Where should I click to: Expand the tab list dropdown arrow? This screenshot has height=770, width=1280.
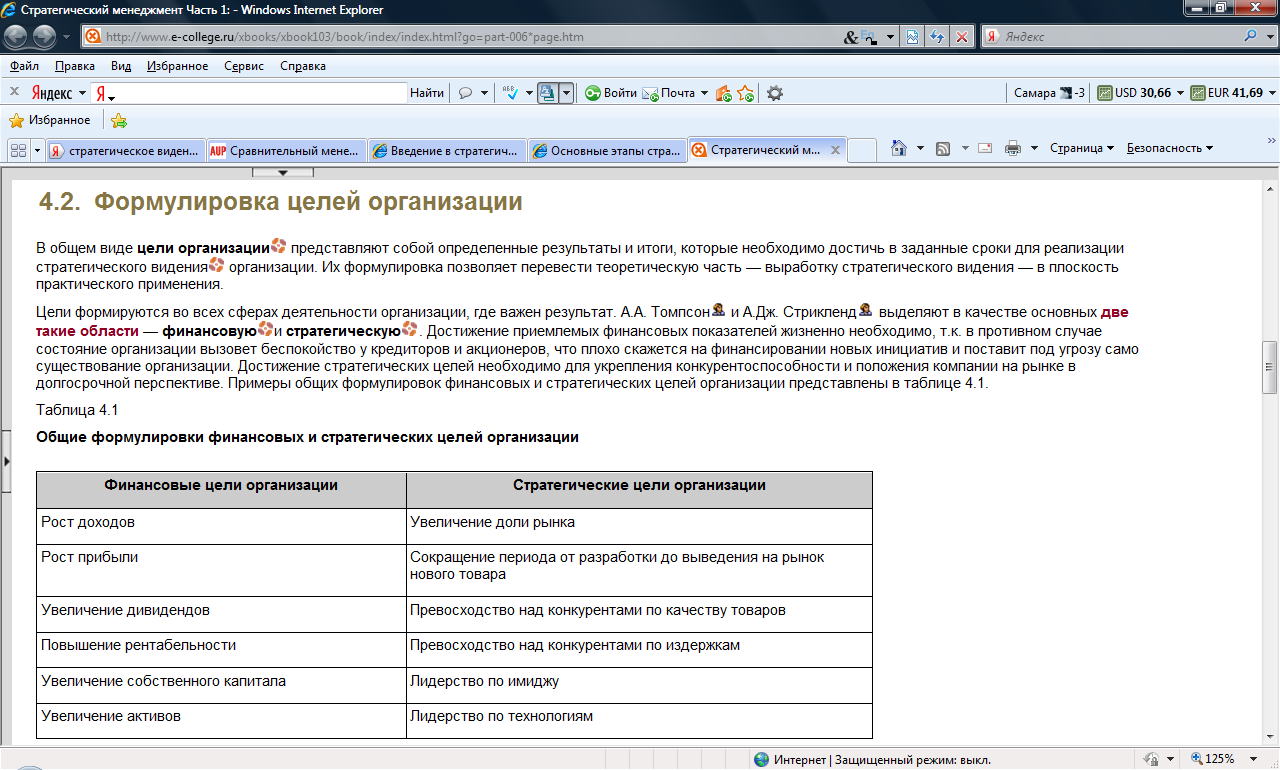pyautogui.click(x=38, y=150)
